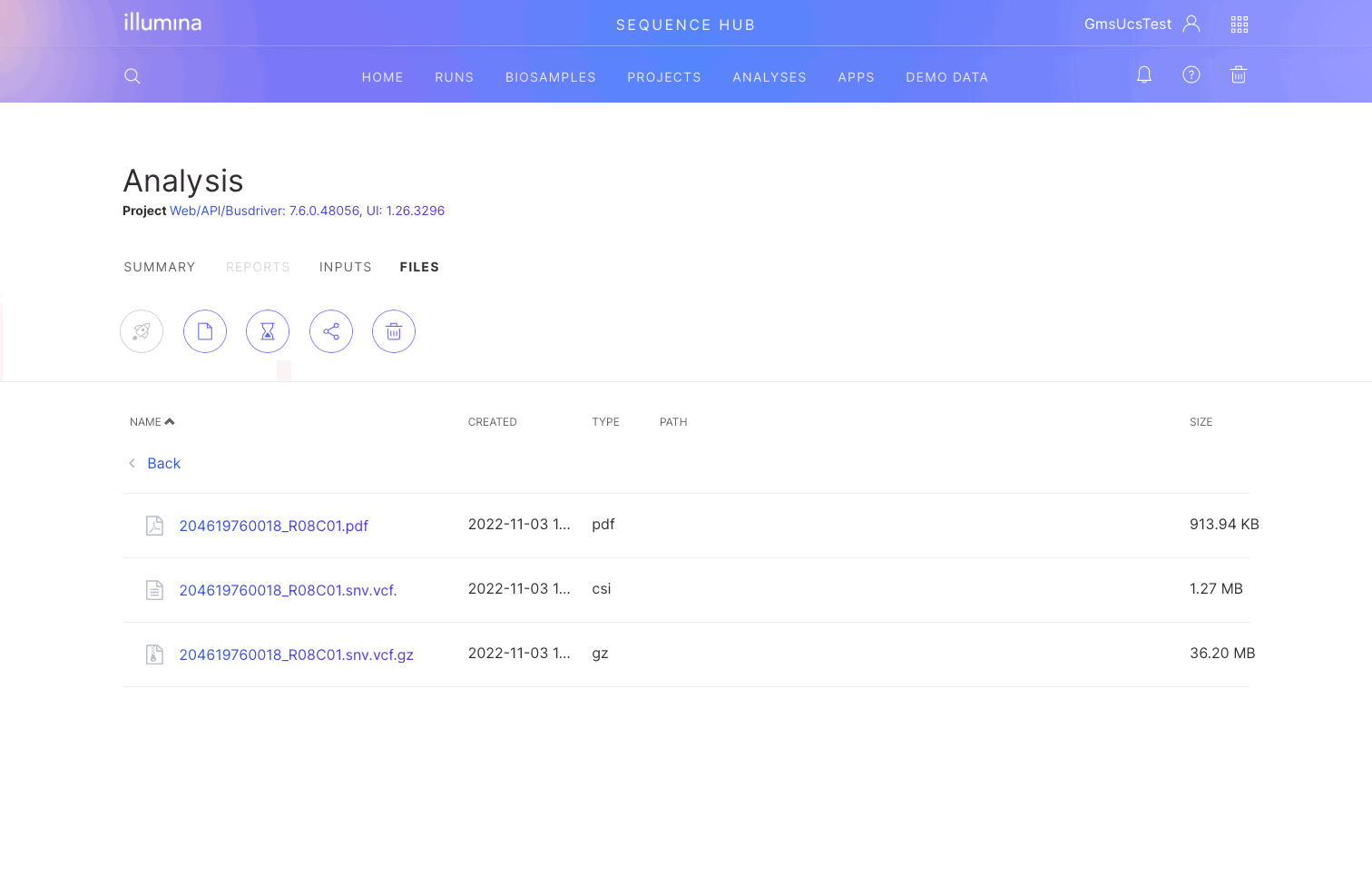Open GmsUcsTest user account menu
The width and height of the screenshot is (1372, 876).
(1142, 25)
